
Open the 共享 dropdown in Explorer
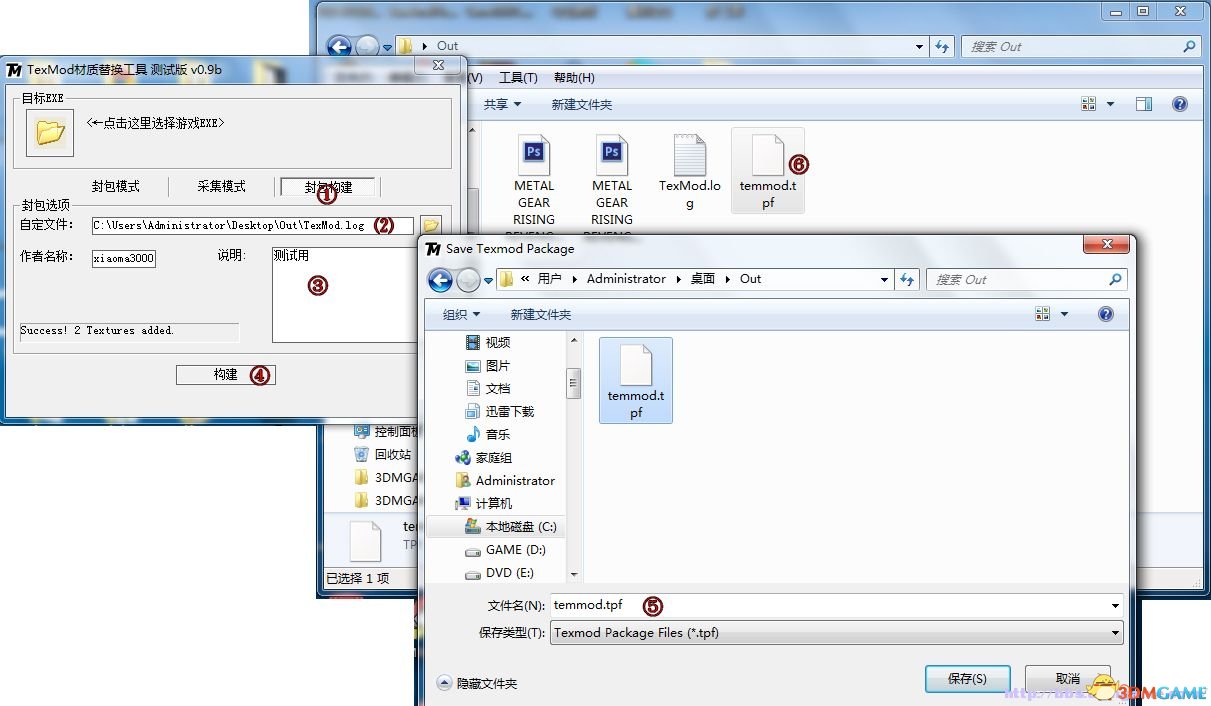[503, 104]
